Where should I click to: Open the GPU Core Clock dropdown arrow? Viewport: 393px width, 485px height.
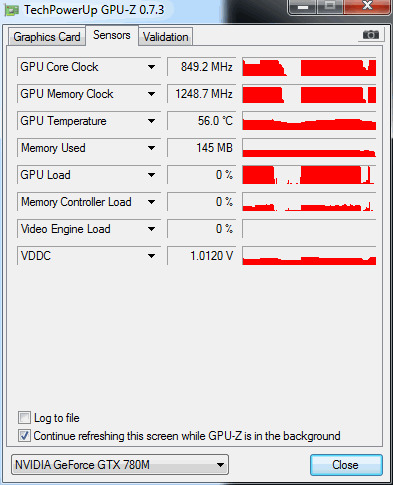(151, 67)
